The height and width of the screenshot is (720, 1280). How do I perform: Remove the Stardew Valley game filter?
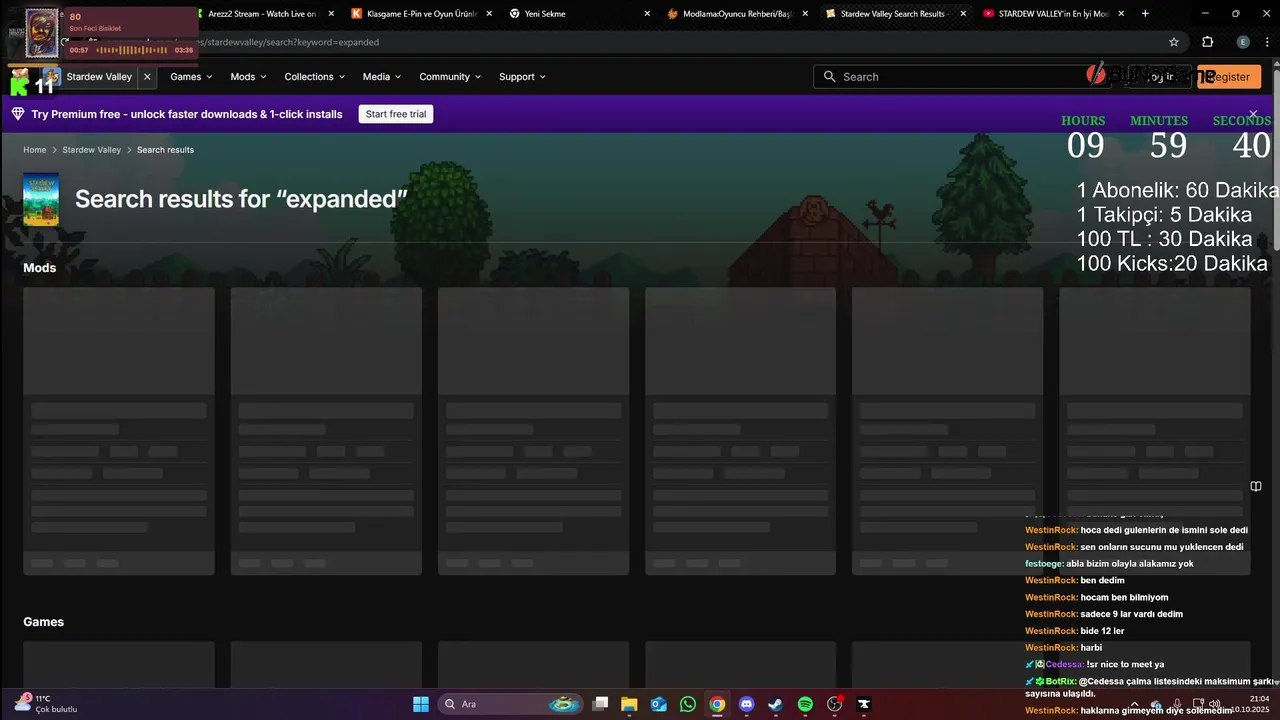147,77
